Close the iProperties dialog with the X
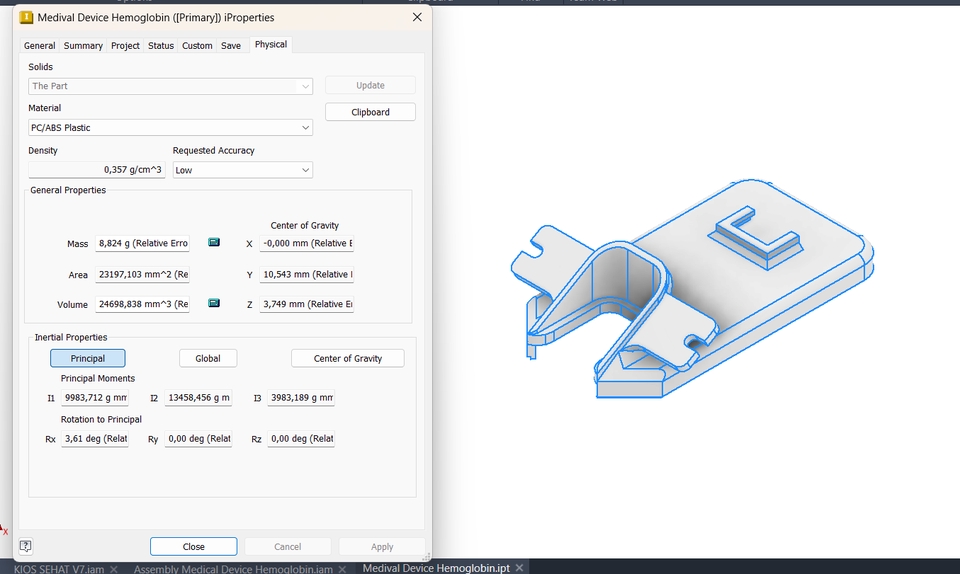 pos(417,17)
